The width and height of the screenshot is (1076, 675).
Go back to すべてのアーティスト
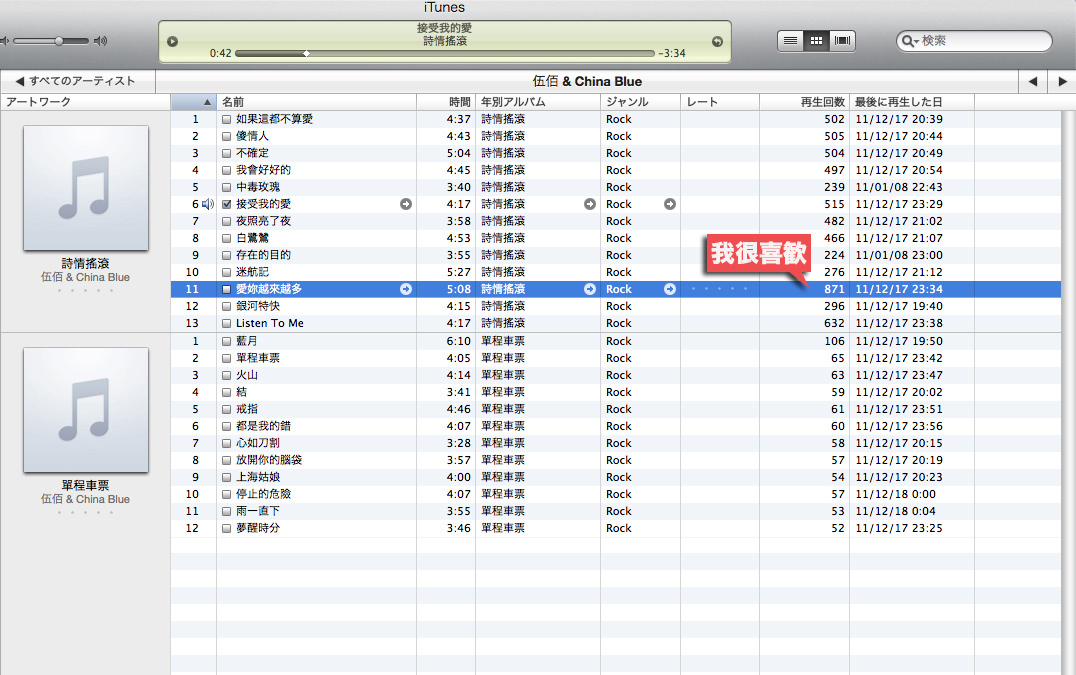(x=78, y=82)
